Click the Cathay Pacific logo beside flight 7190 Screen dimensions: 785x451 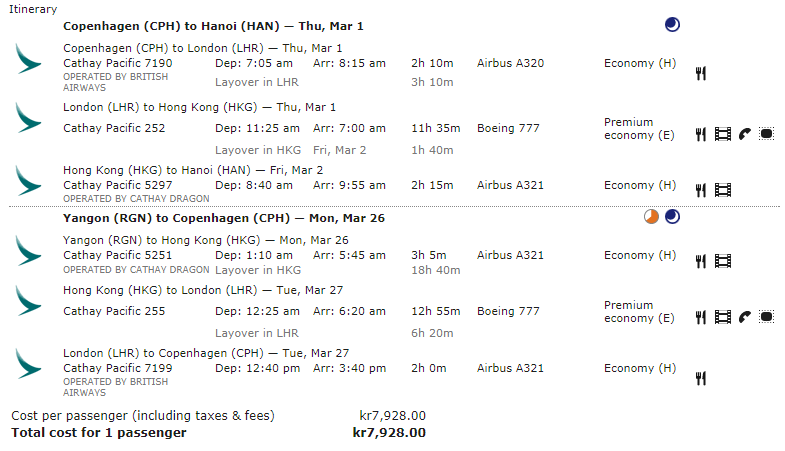tap(29, 58)
